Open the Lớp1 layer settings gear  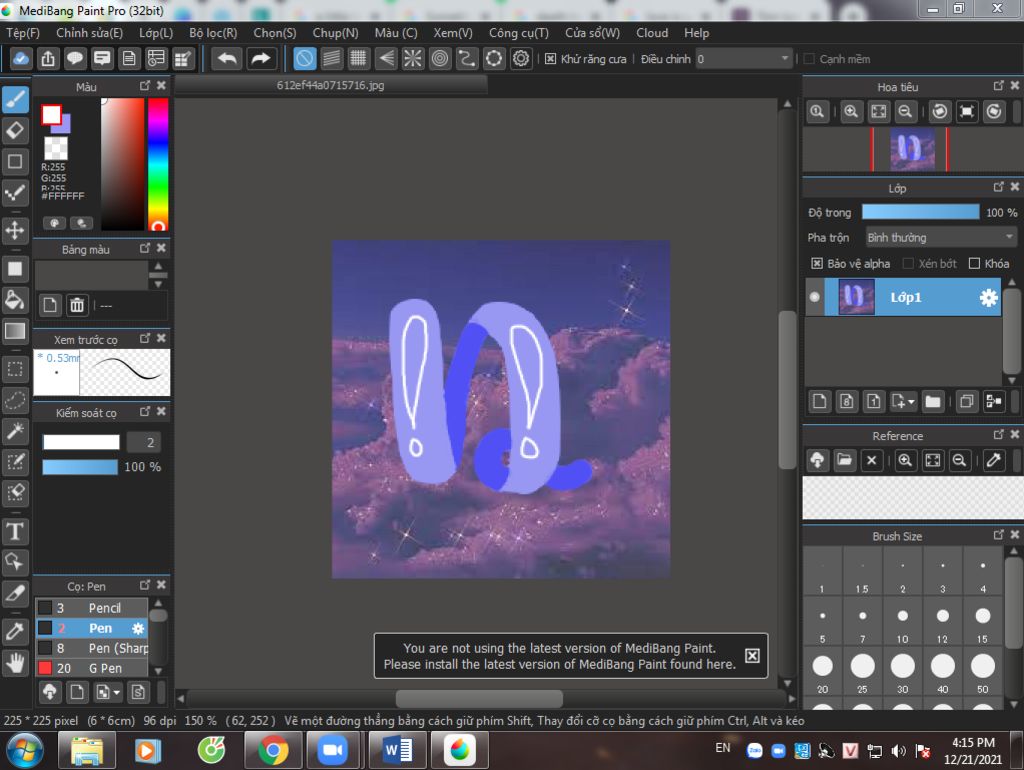click(988, 298)
